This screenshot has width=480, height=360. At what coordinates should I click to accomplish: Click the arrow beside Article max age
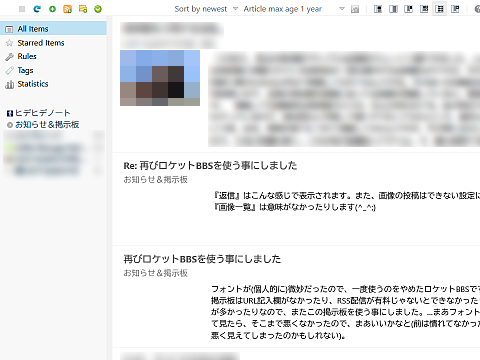coord(342,9)
